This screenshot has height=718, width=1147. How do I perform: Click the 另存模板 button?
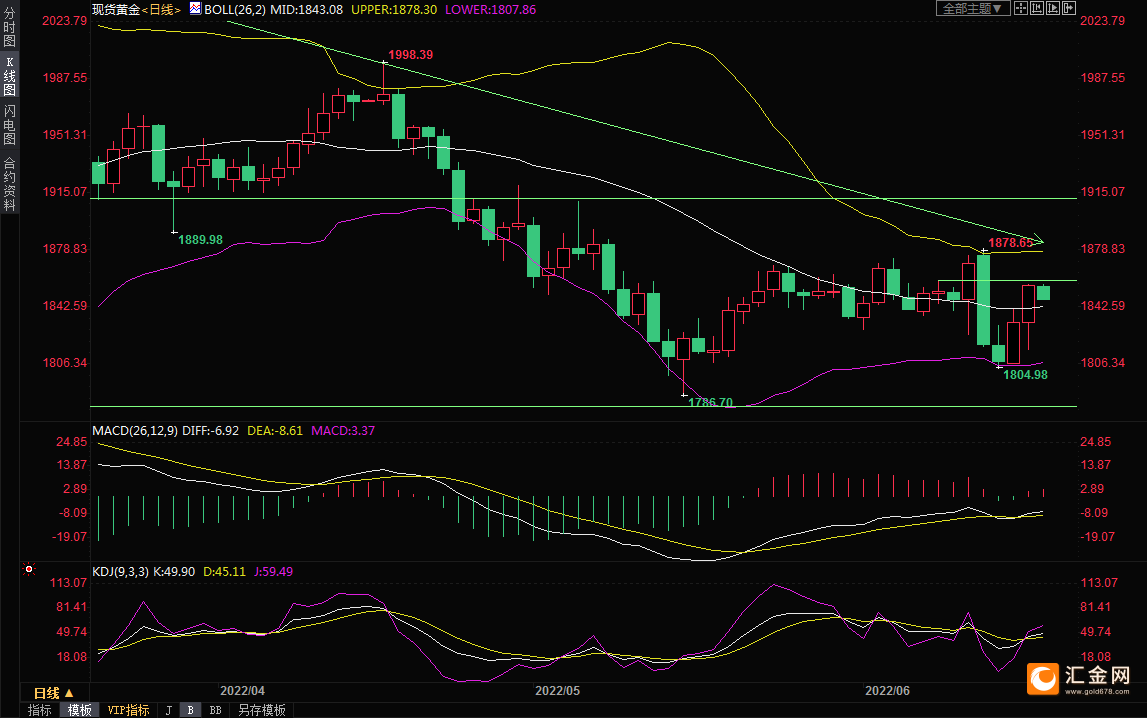pyautogui.click(x=262, y=710)
